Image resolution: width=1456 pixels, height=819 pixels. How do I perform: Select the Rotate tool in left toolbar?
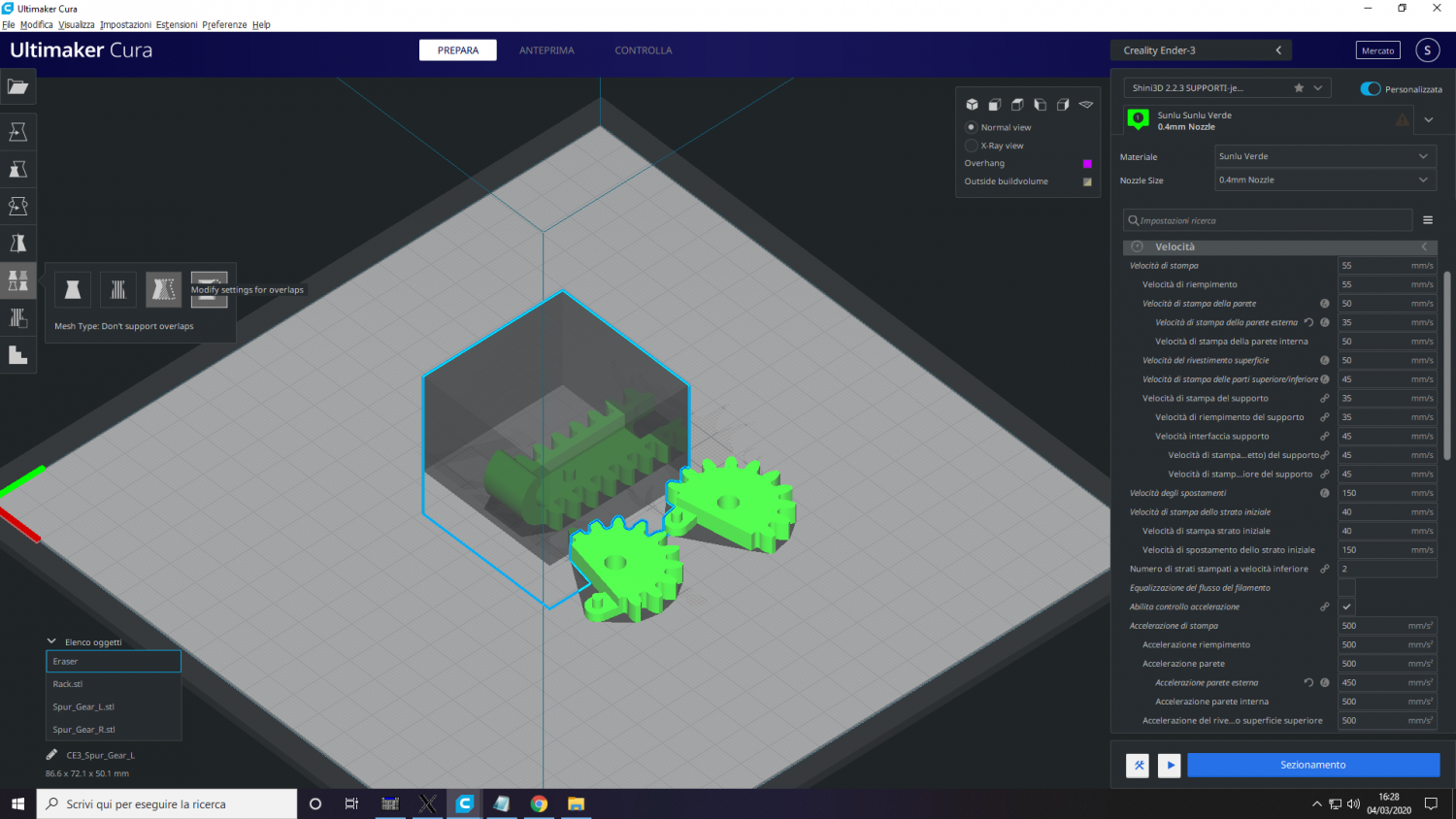(17, 206)
